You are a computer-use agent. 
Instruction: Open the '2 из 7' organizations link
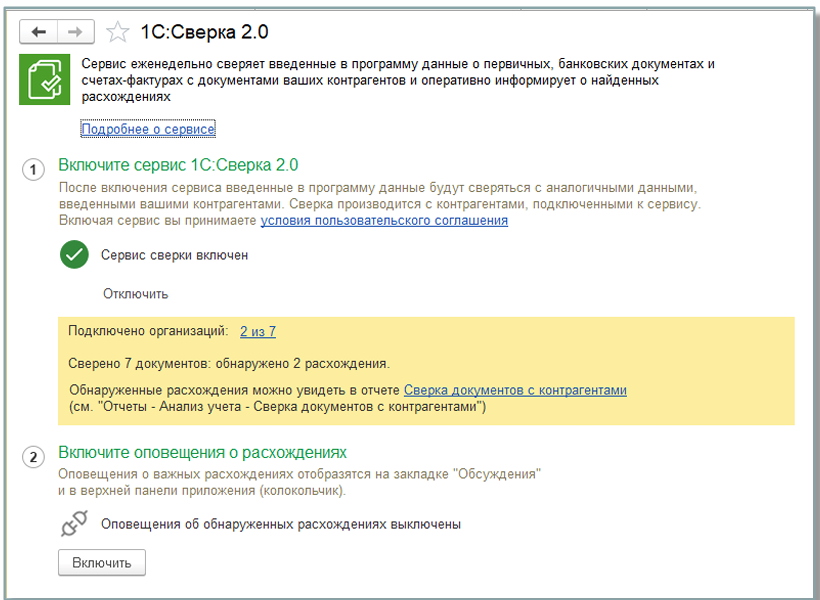tap(258, 331)
